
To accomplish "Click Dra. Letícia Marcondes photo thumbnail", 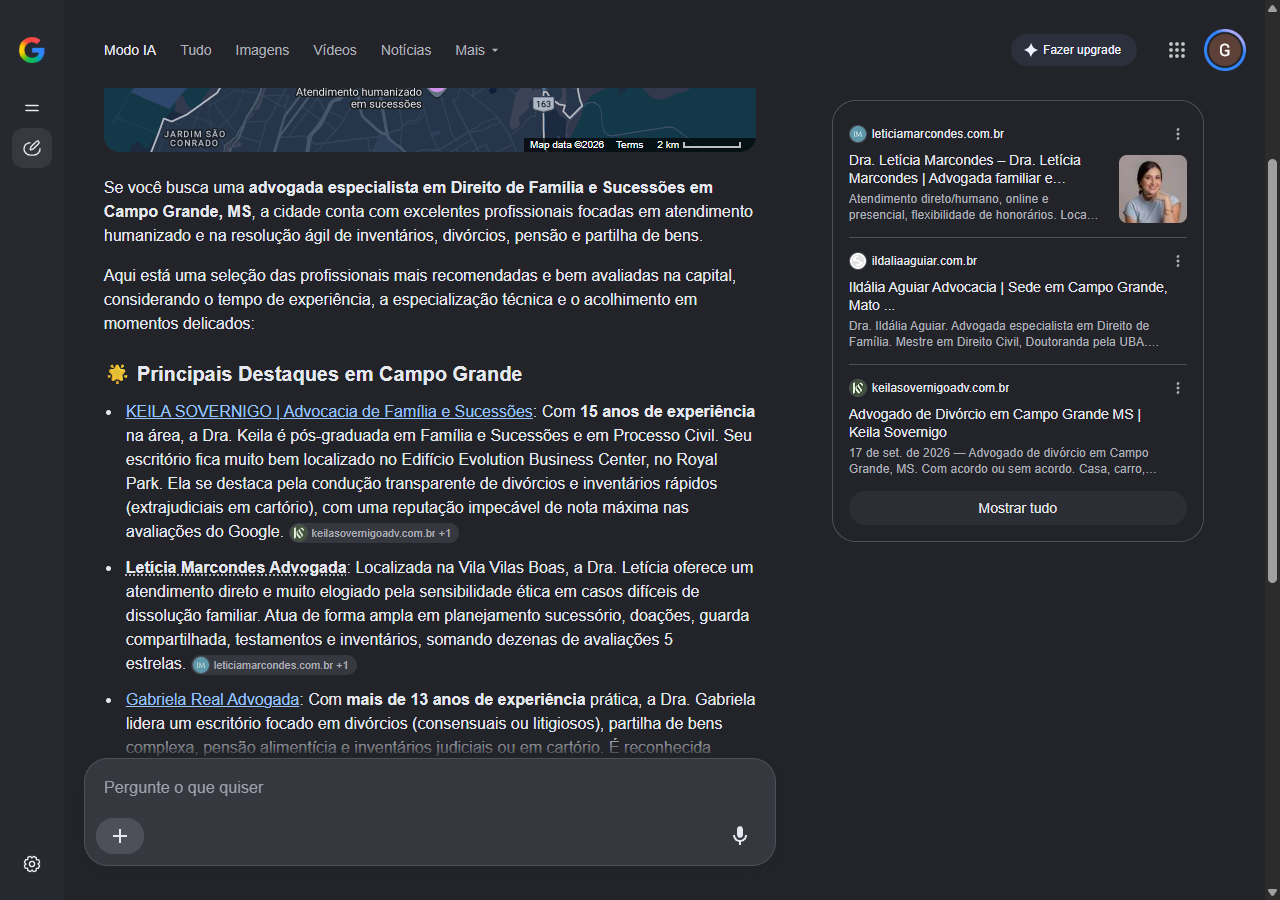I will (x=1153, y=189).
